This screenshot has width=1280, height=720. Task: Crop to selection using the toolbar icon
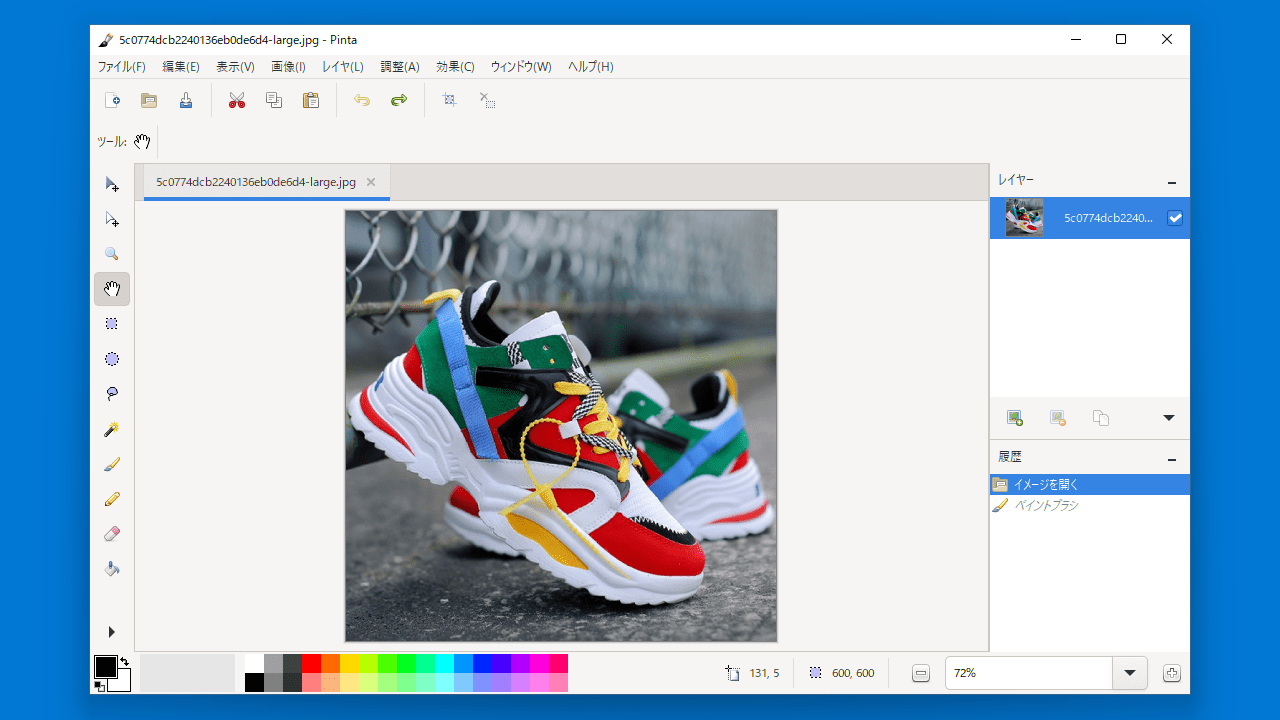450,100
